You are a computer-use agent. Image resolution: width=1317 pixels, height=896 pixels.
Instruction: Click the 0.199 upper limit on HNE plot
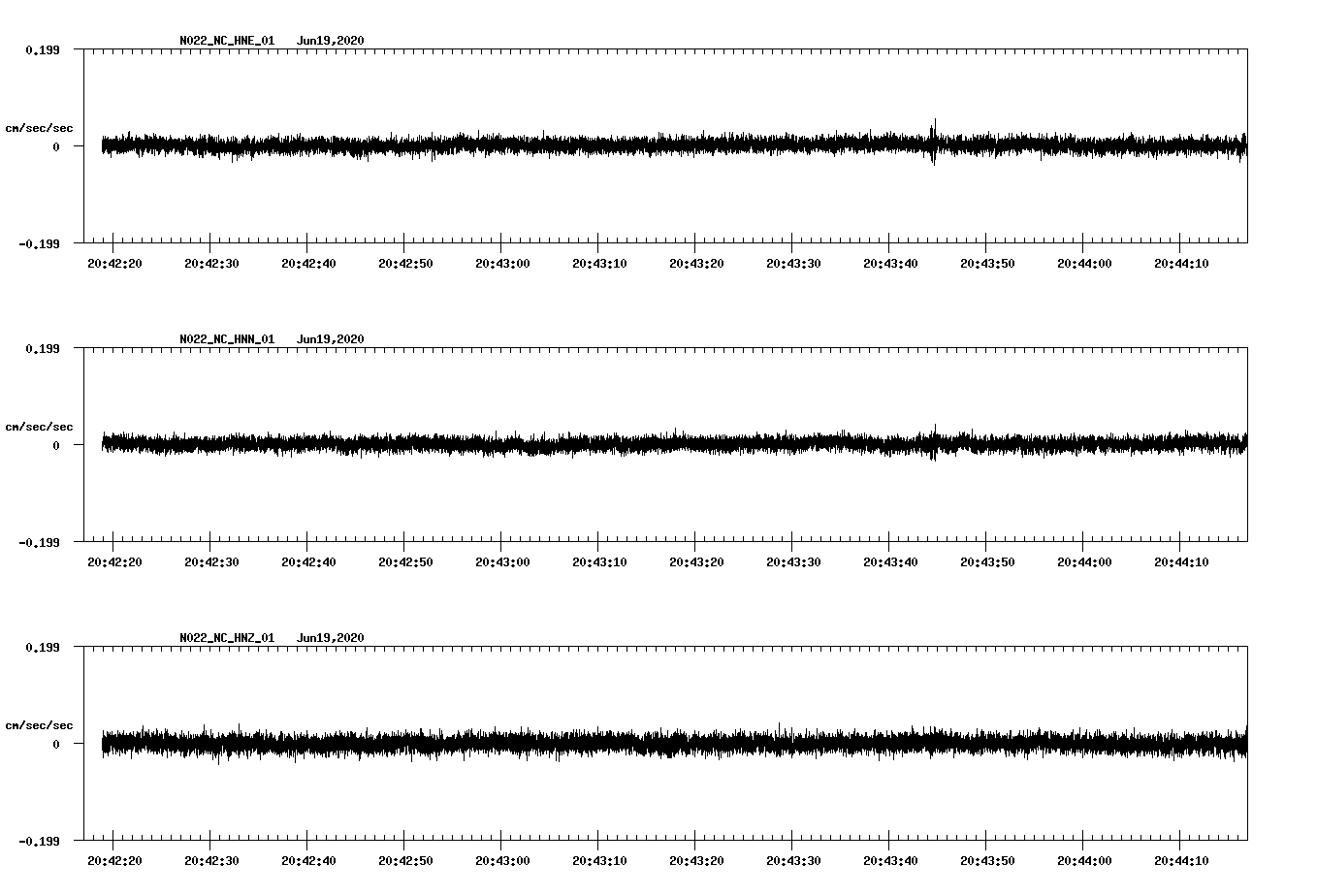click(x=43, y=49)
